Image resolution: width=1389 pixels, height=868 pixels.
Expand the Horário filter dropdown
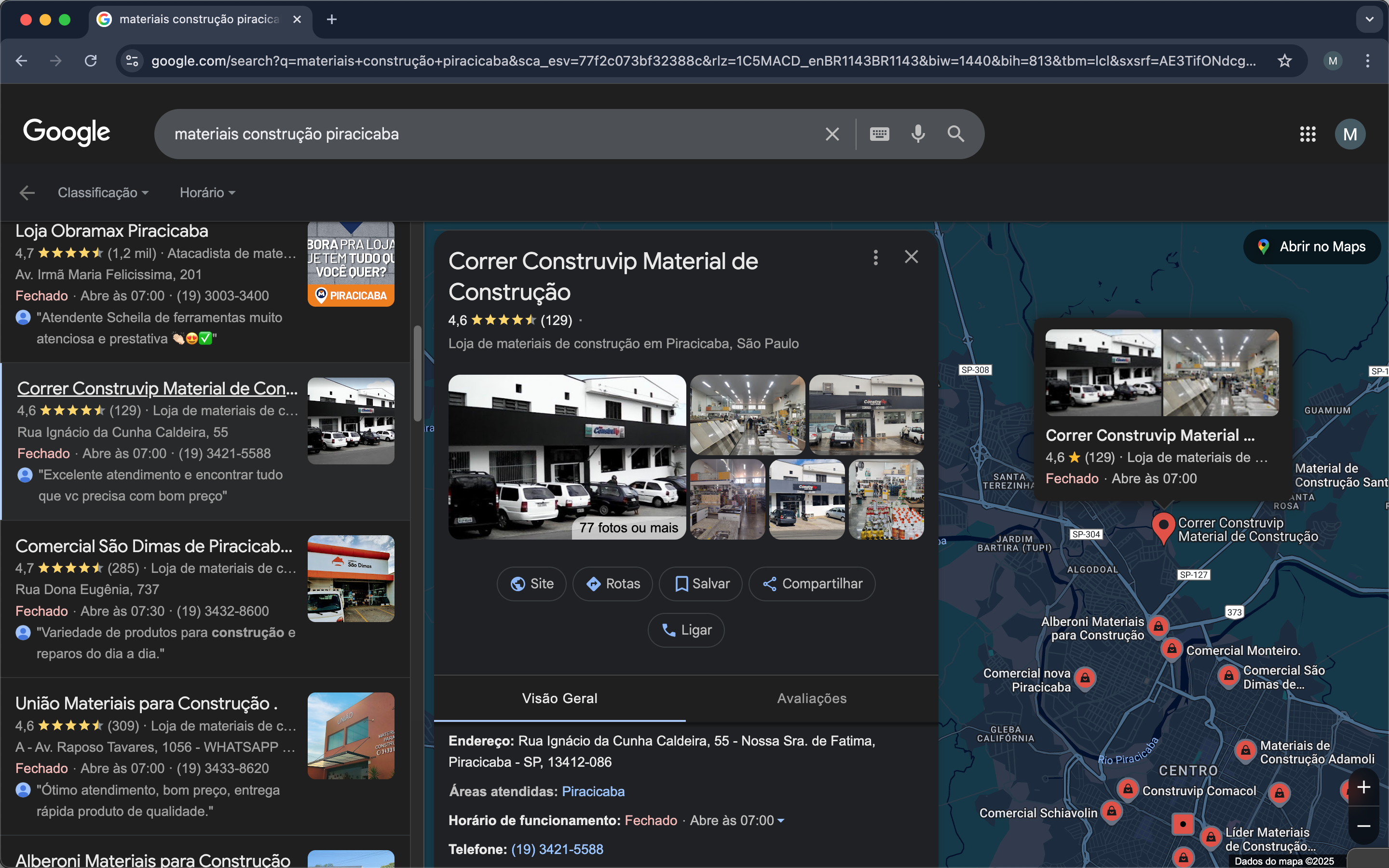coord(207,193)
